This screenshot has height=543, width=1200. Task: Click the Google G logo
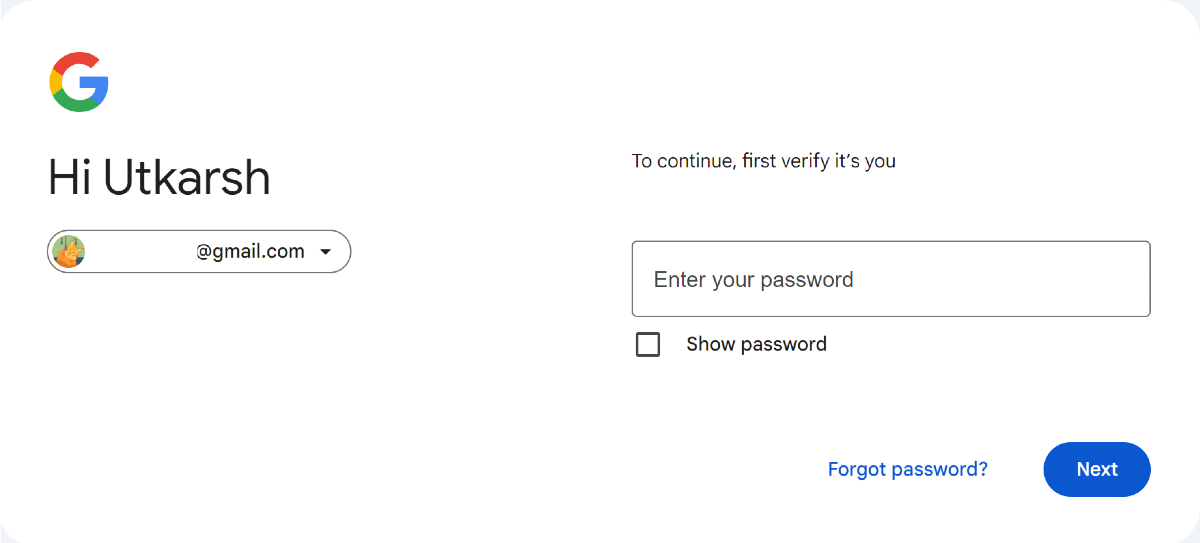click(79, 82)
